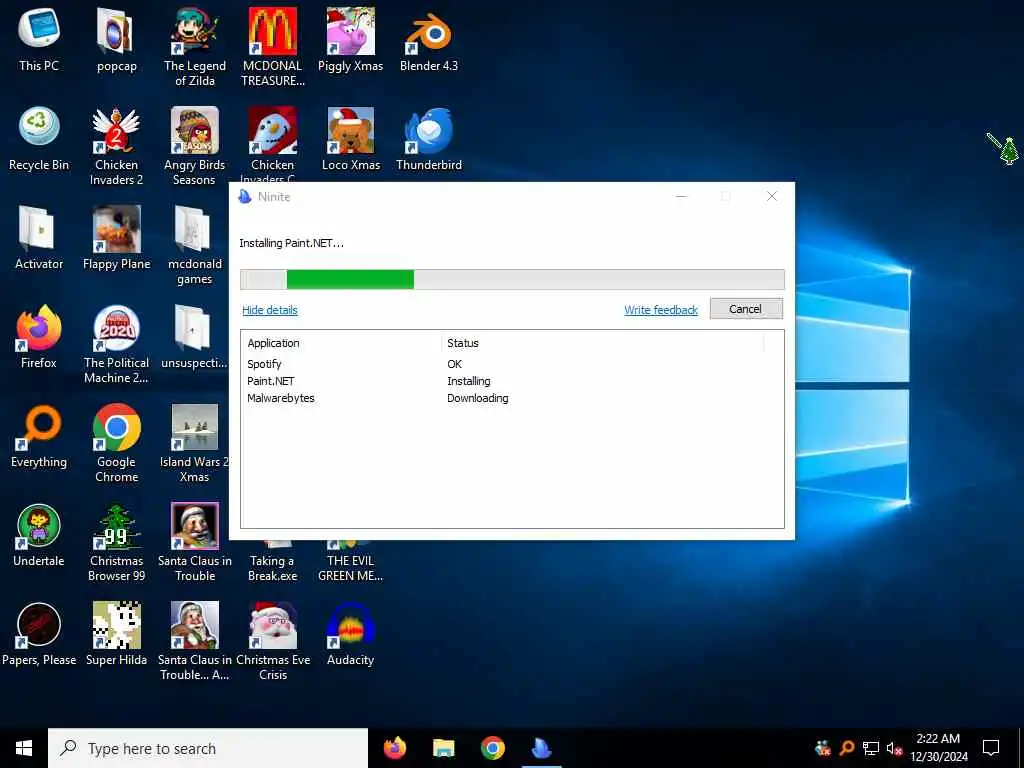The height and width of the screenshot is (768, 1024).
Task: Close the Ninite window
Action: tap(771, 196)
